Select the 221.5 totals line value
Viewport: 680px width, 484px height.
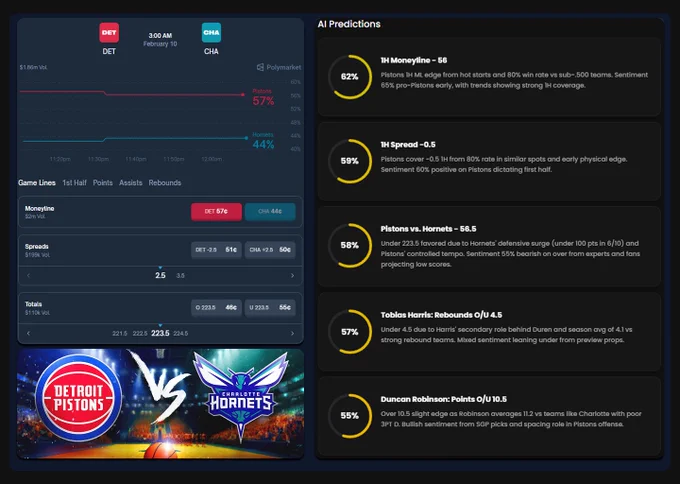[120, 334]
